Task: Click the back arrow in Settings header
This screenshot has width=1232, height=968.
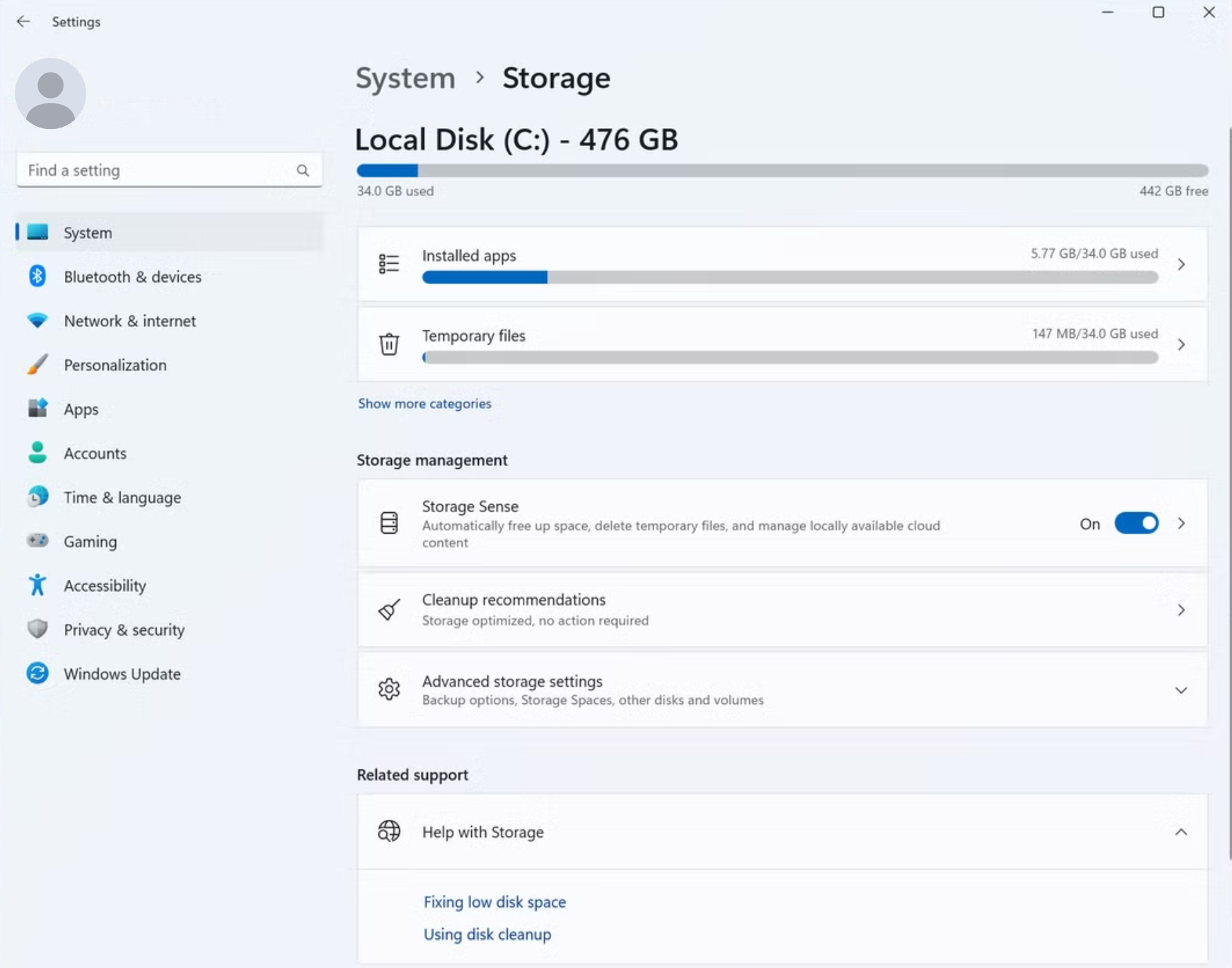Action: click(x=23, y=21)
